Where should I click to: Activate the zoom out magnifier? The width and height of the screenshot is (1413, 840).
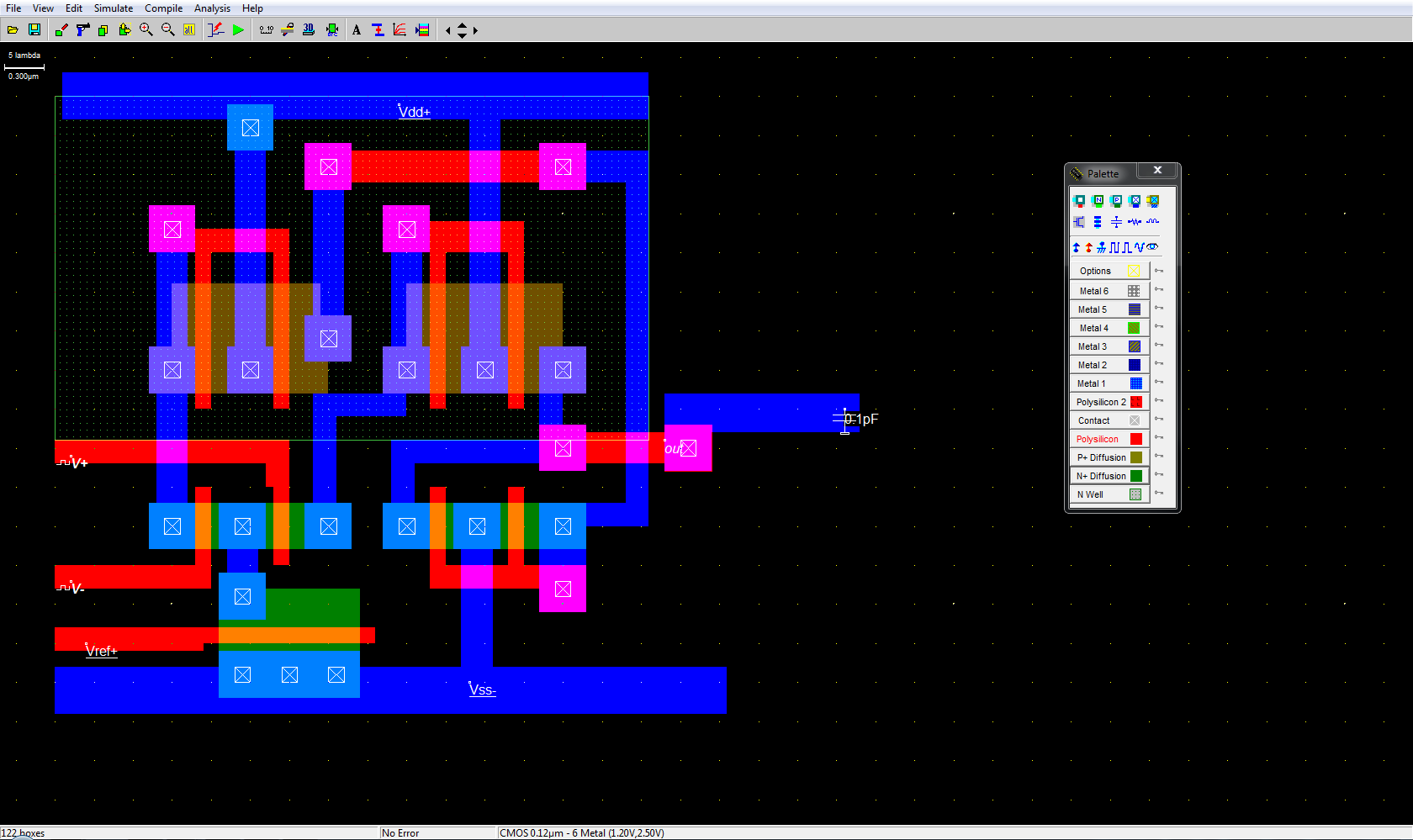click(x=168, y=30)
